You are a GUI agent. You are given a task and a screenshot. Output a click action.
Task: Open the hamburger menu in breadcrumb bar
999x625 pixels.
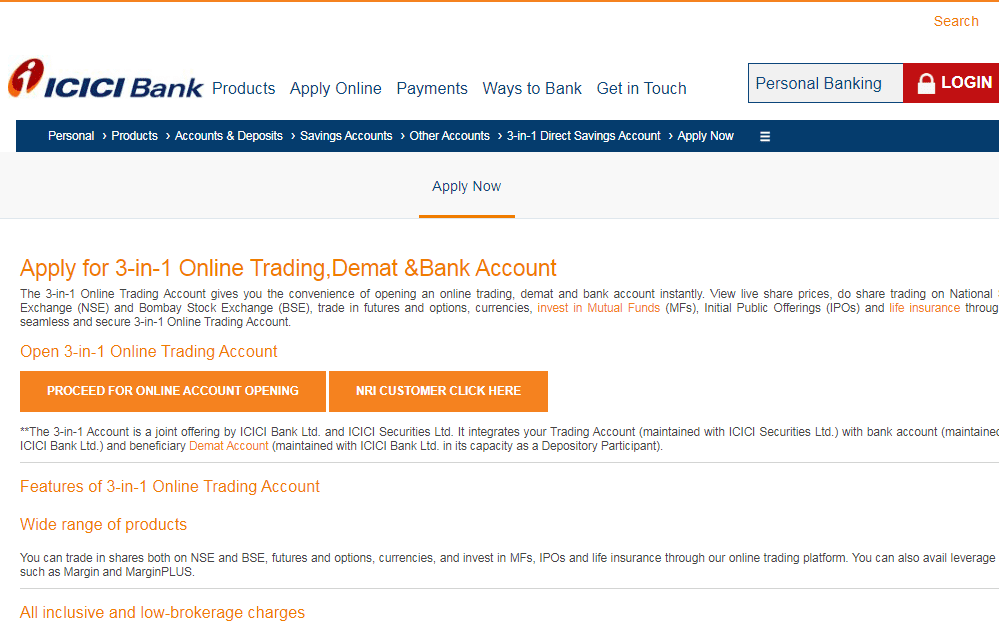click(765, 136)
